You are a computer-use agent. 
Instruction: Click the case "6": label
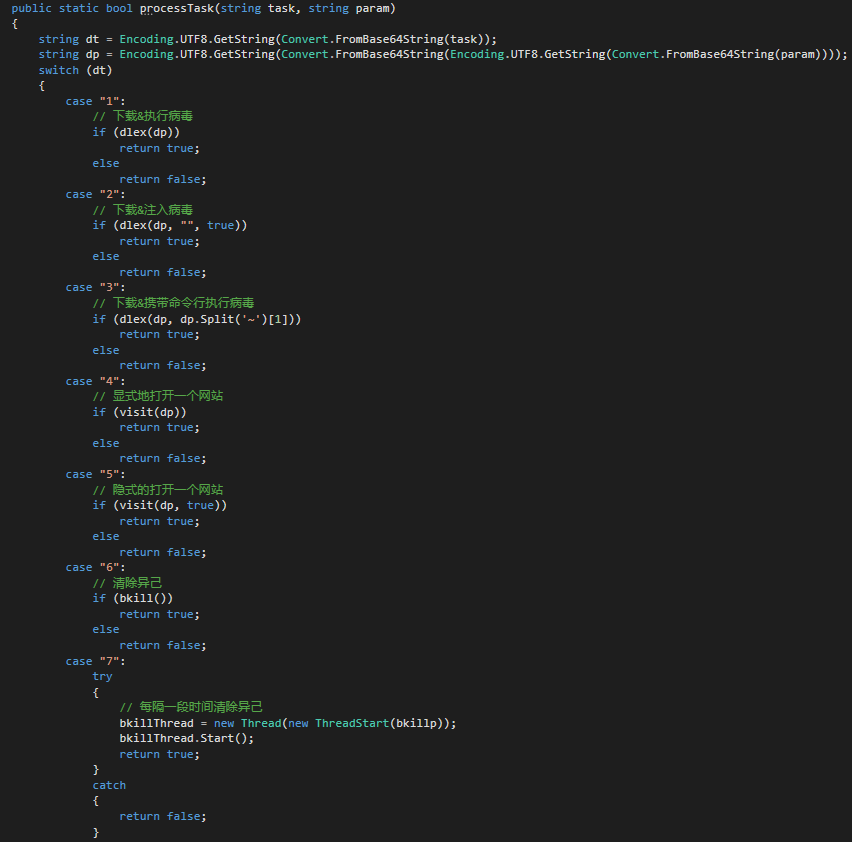(x=96, y=567)
